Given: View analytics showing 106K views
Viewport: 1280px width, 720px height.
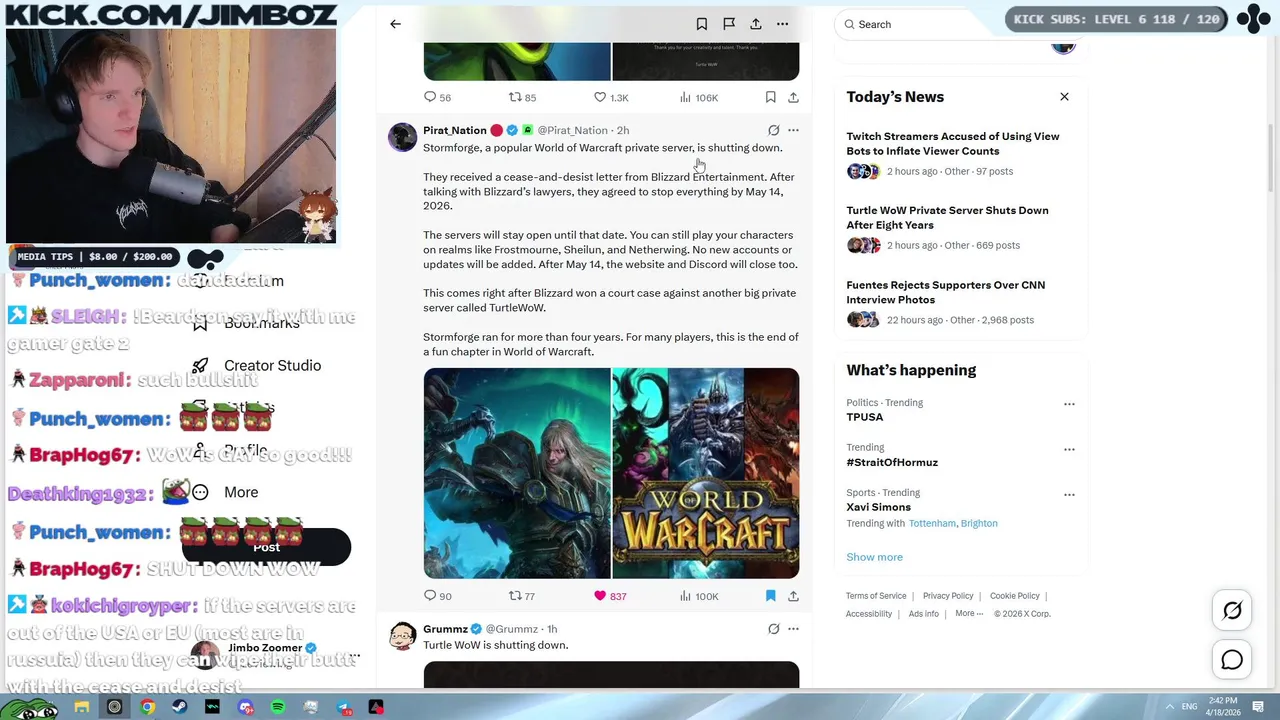Looking at the screenshot, I should [698, 97].
